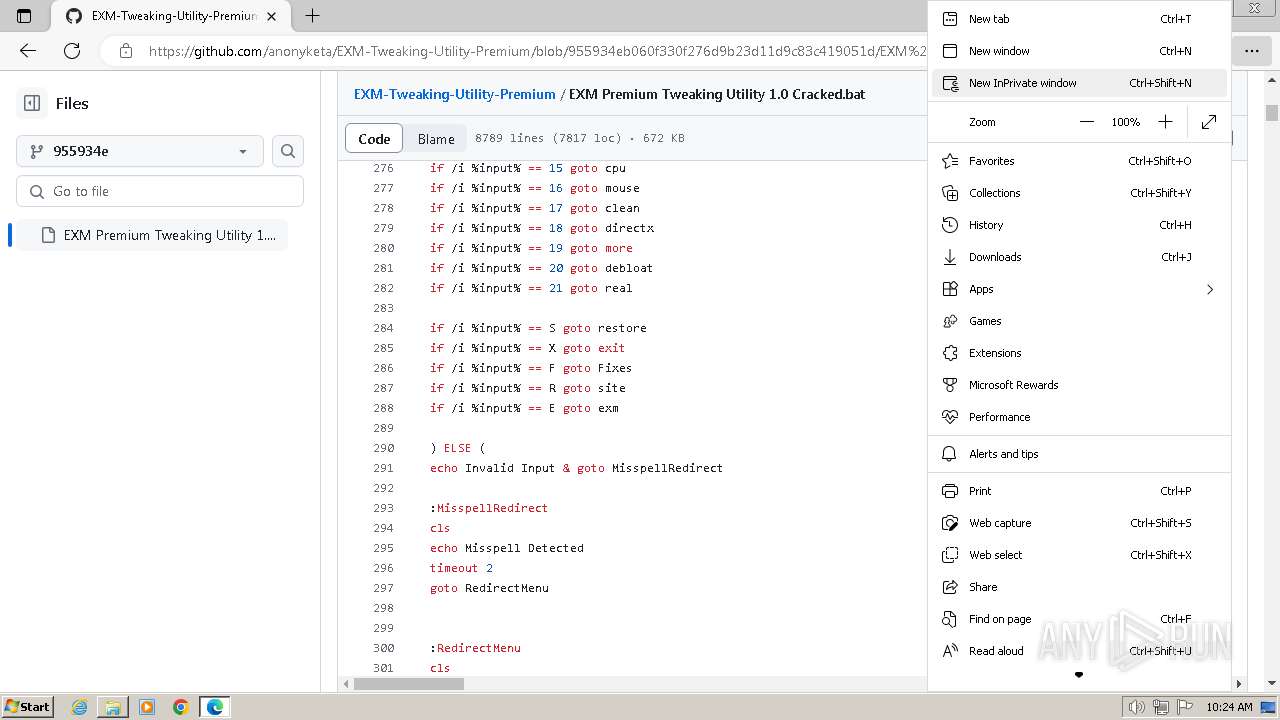Select Share from menu
The image size is (1280, 720).
coord(1079,587)
